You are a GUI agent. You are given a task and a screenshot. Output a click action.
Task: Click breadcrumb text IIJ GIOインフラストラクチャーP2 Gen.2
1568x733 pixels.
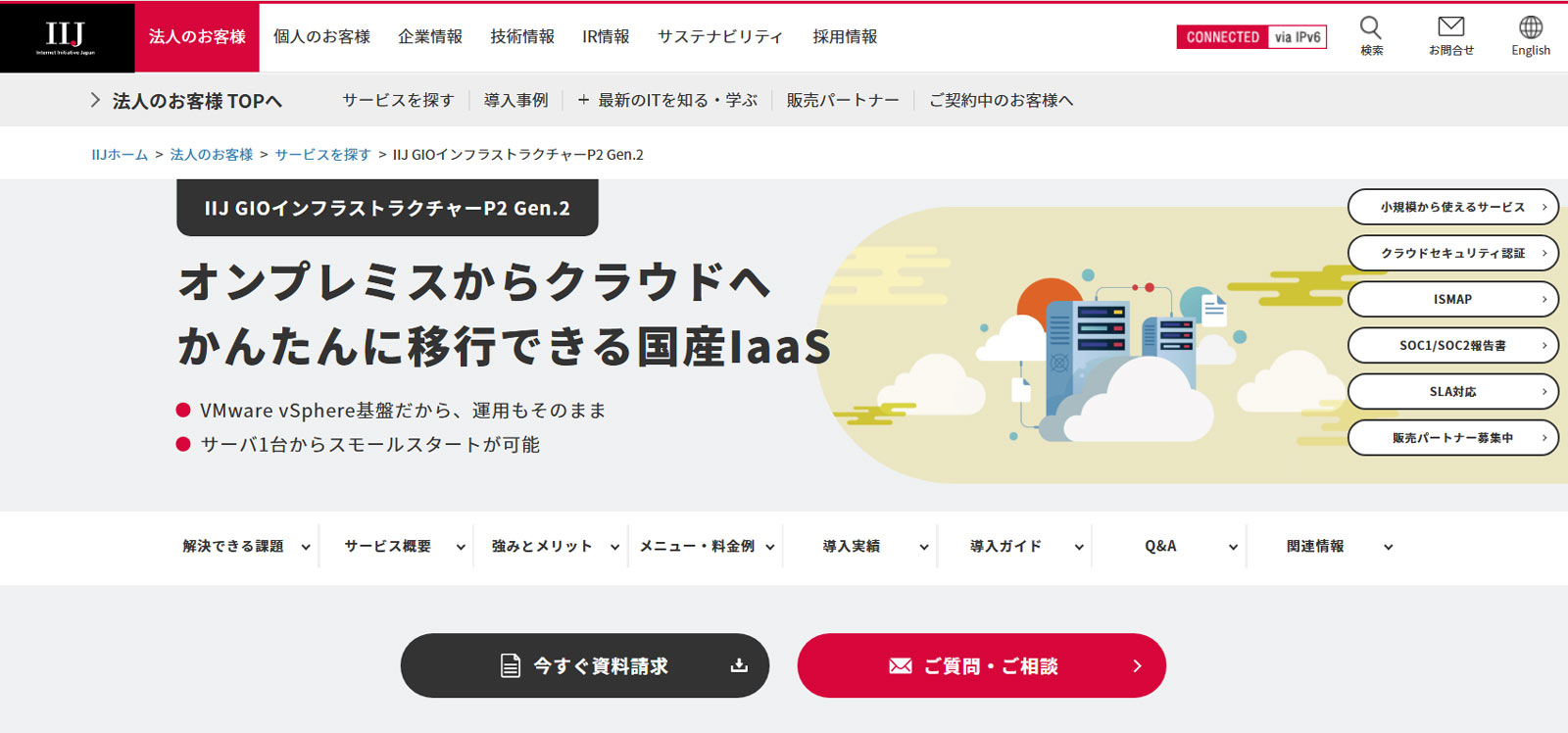(518, 155)
